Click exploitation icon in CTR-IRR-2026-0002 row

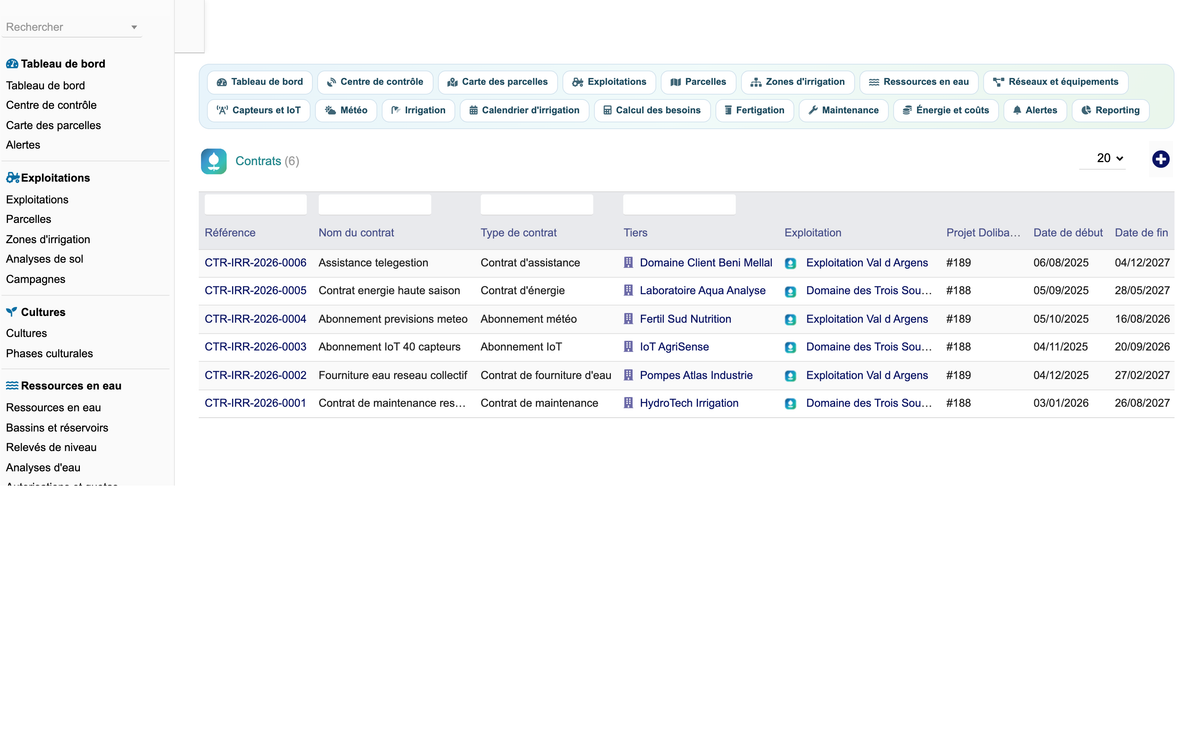click(791, 376)
